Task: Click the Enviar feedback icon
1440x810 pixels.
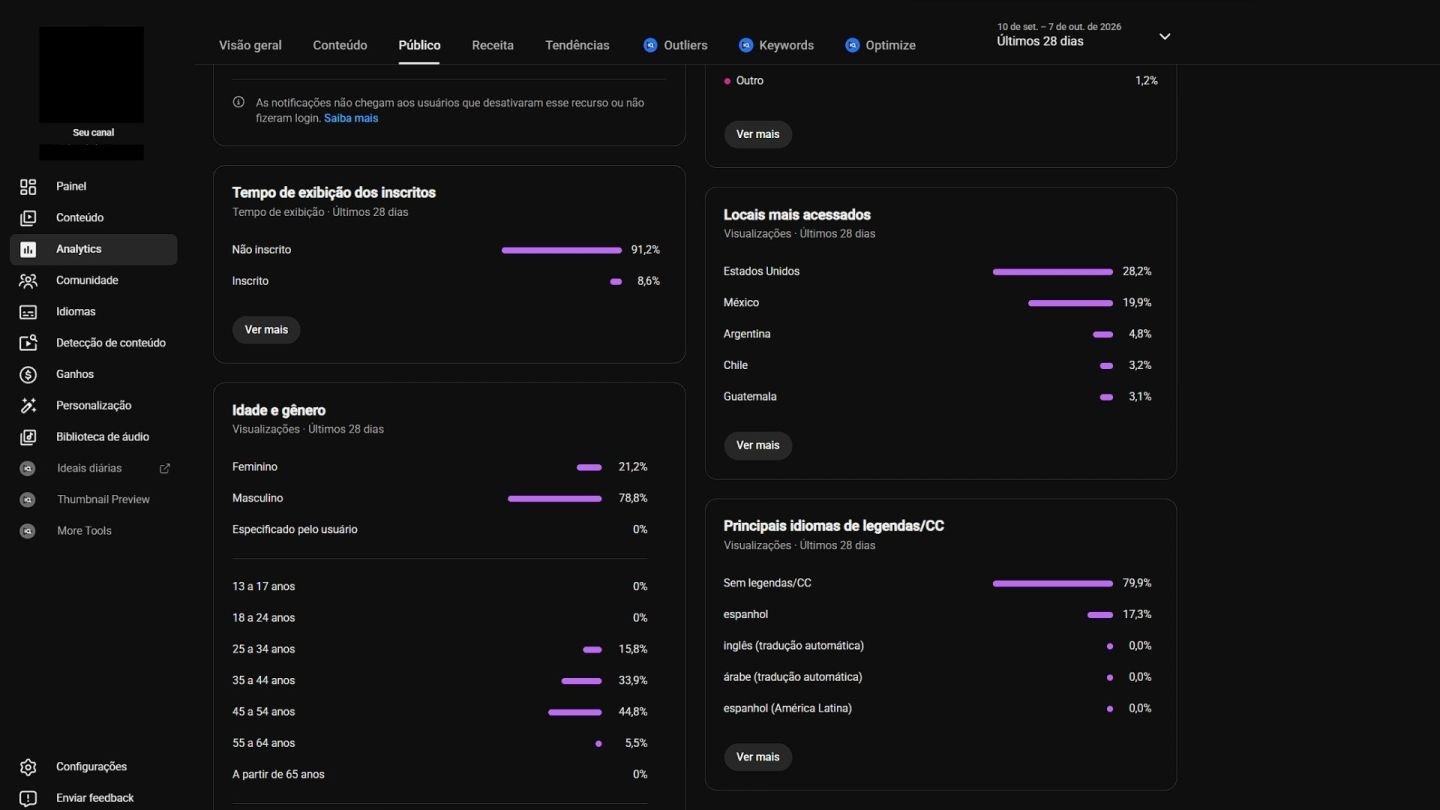Action: pos(28,798)
